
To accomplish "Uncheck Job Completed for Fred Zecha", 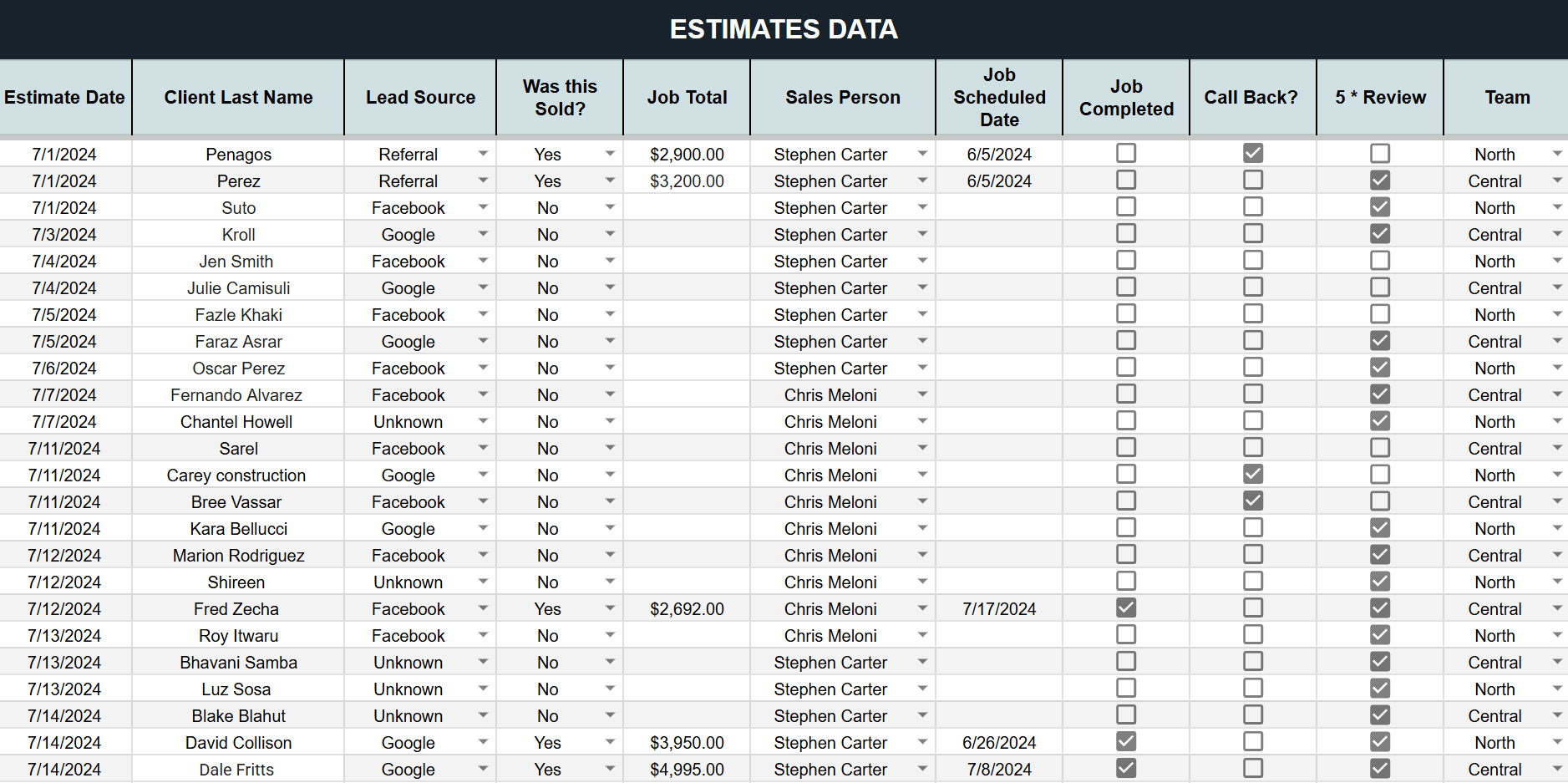I will click(1126, 608).
